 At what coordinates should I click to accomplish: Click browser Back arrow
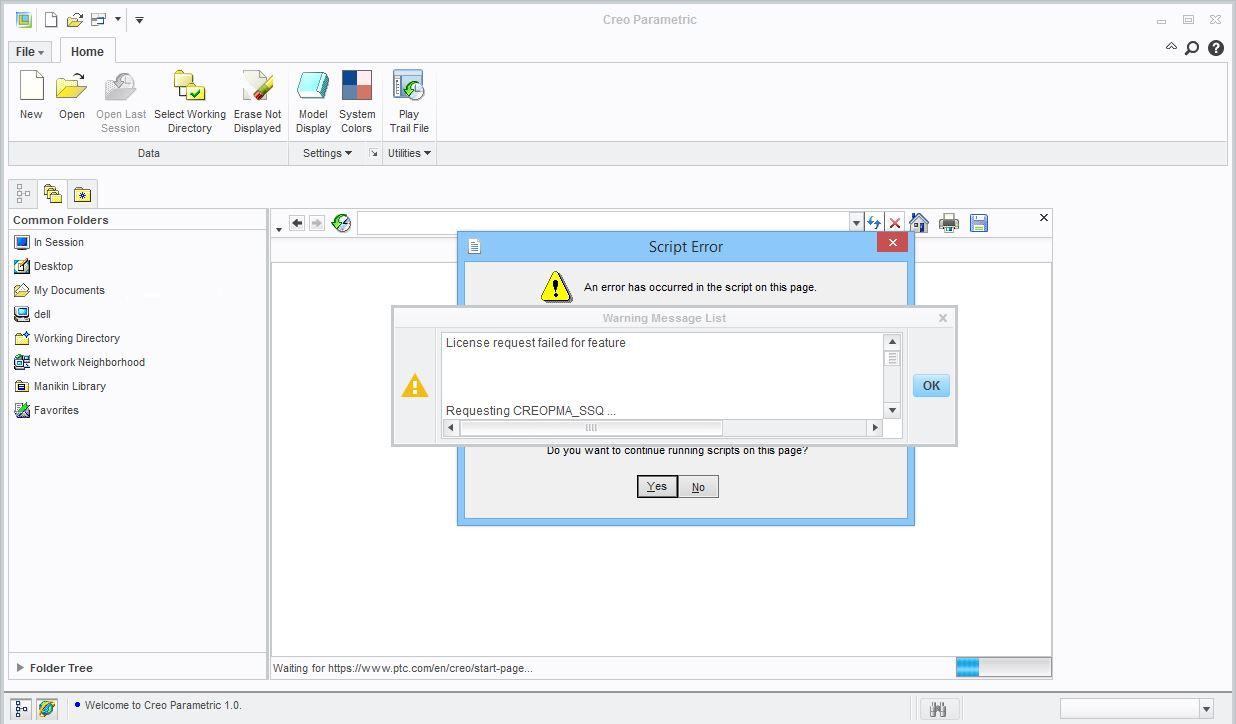point(297,223)
